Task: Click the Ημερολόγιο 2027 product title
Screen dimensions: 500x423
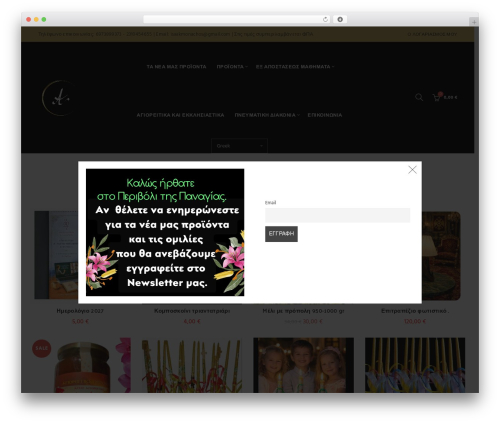Action: [80, 311]
